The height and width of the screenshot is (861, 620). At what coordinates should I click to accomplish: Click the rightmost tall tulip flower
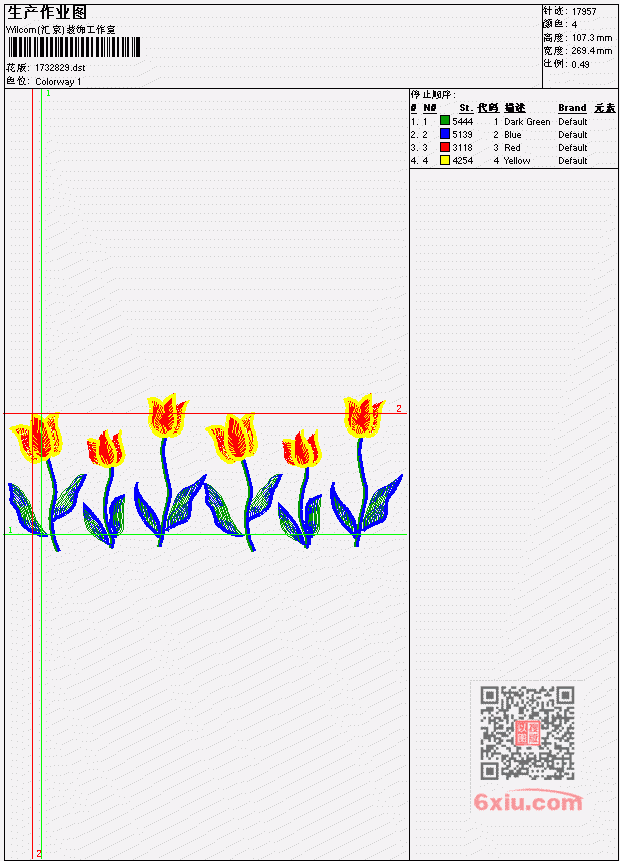(363, 415)
